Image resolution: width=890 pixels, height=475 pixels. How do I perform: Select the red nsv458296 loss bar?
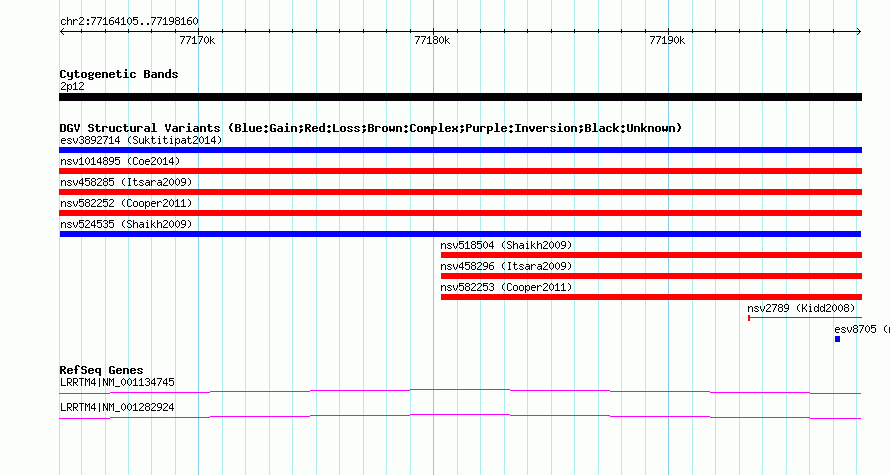651,276
